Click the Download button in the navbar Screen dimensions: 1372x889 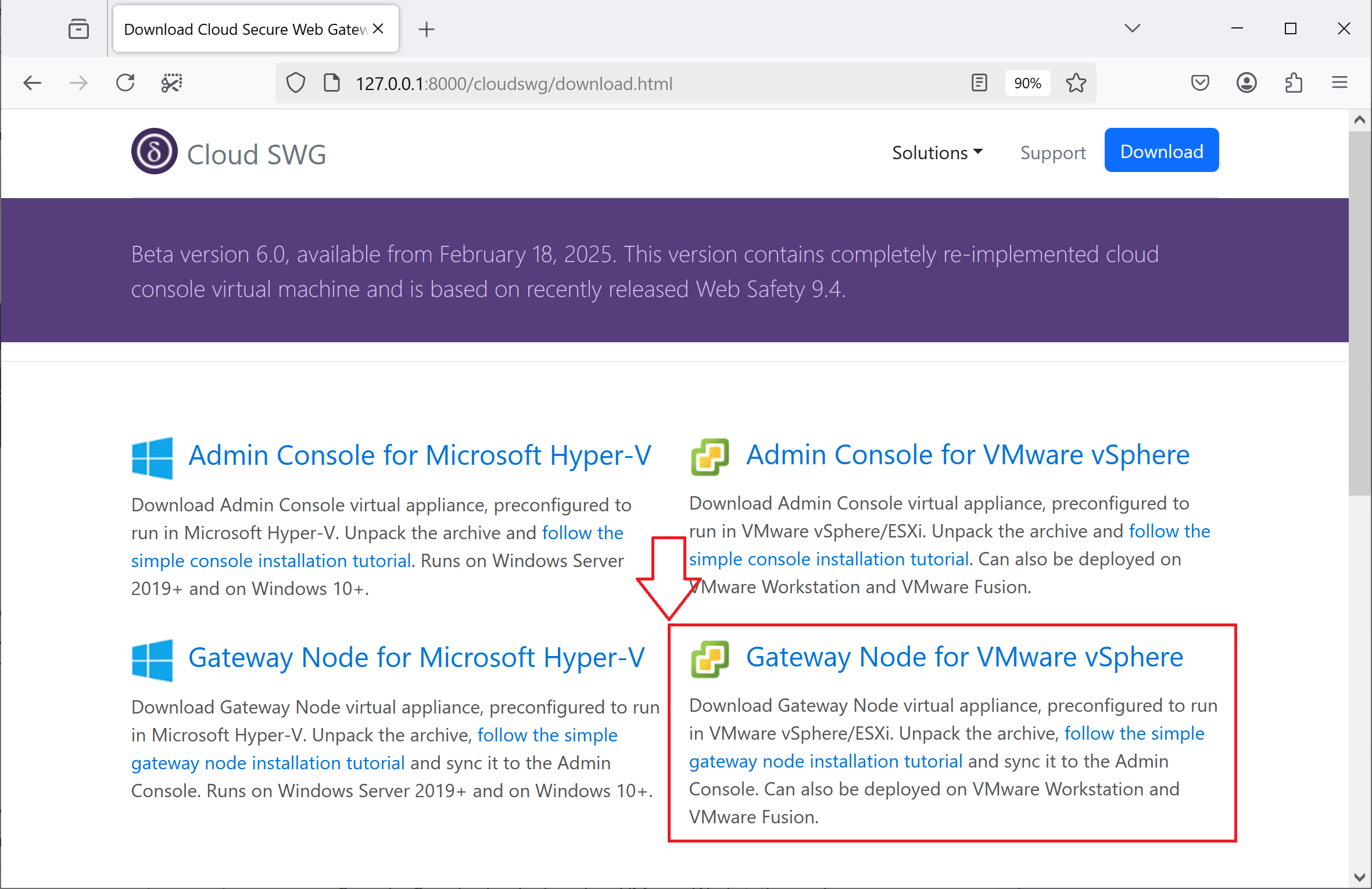(1163, 151)
